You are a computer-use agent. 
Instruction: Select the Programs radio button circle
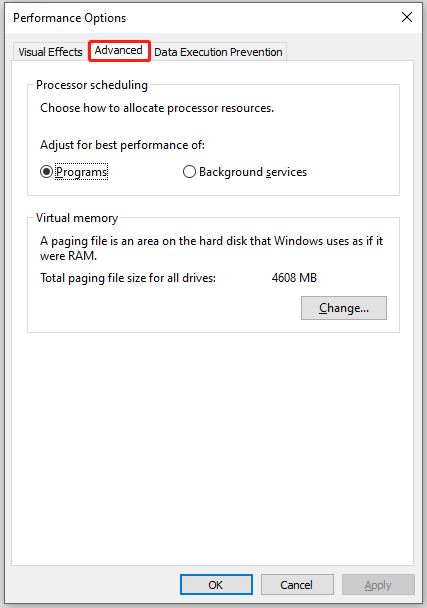click(47, 172)
